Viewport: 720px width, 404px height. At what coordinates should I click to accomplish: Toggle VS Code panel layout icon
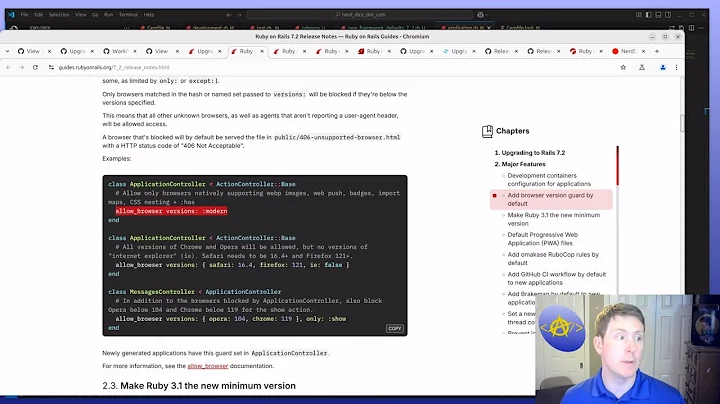[x=658, y=15]
